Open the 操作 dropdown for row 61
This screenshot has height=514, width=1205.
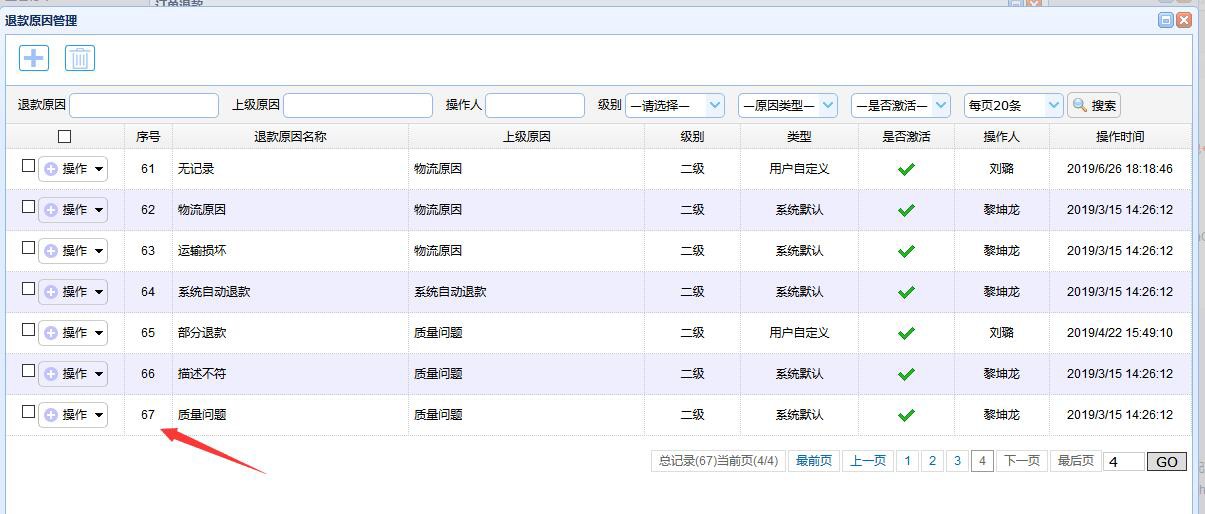[x=73, y=169]
